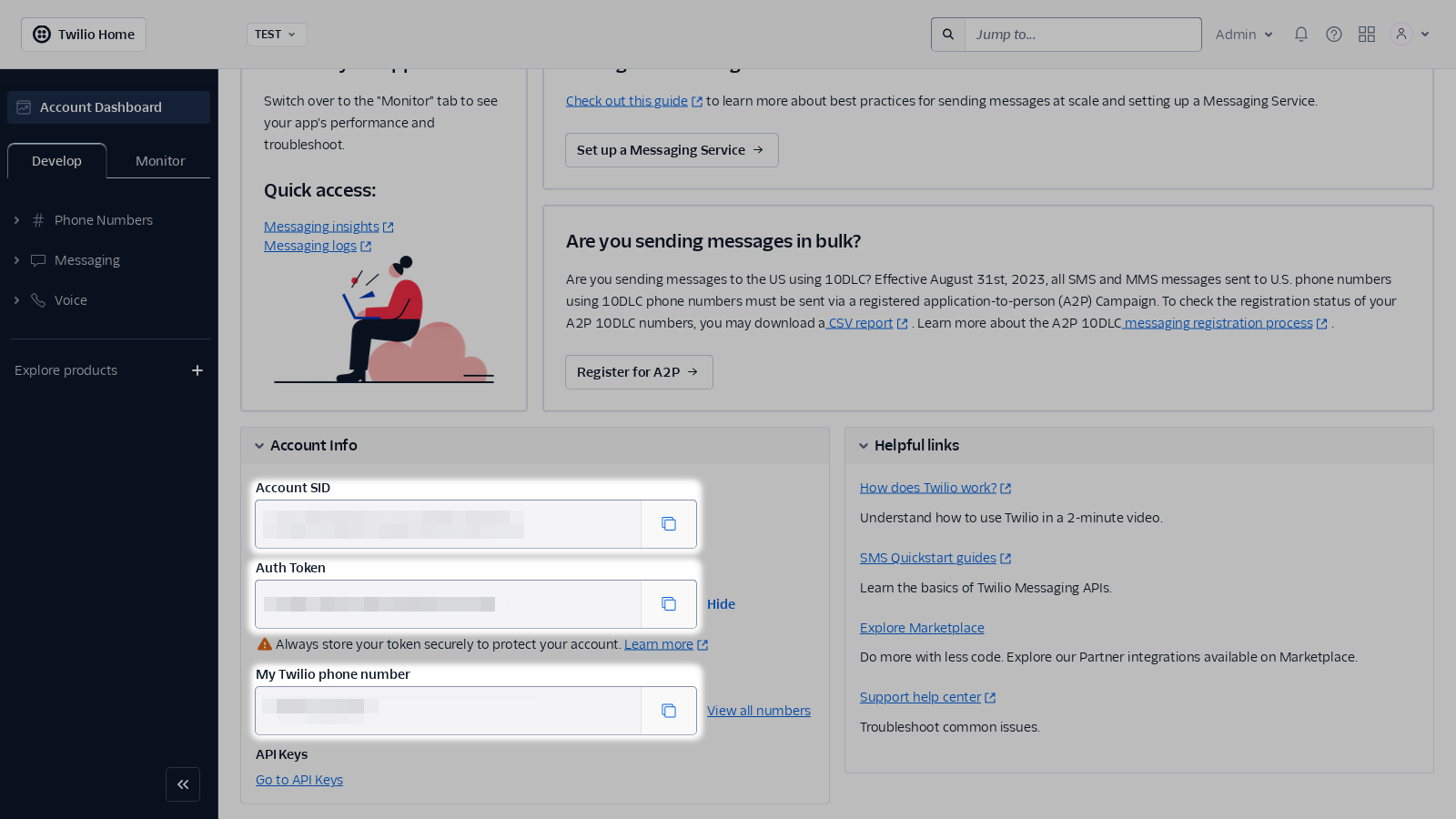Switch to the Develop tab
This screenshot has width=1456, height=819.
[57, 161]
